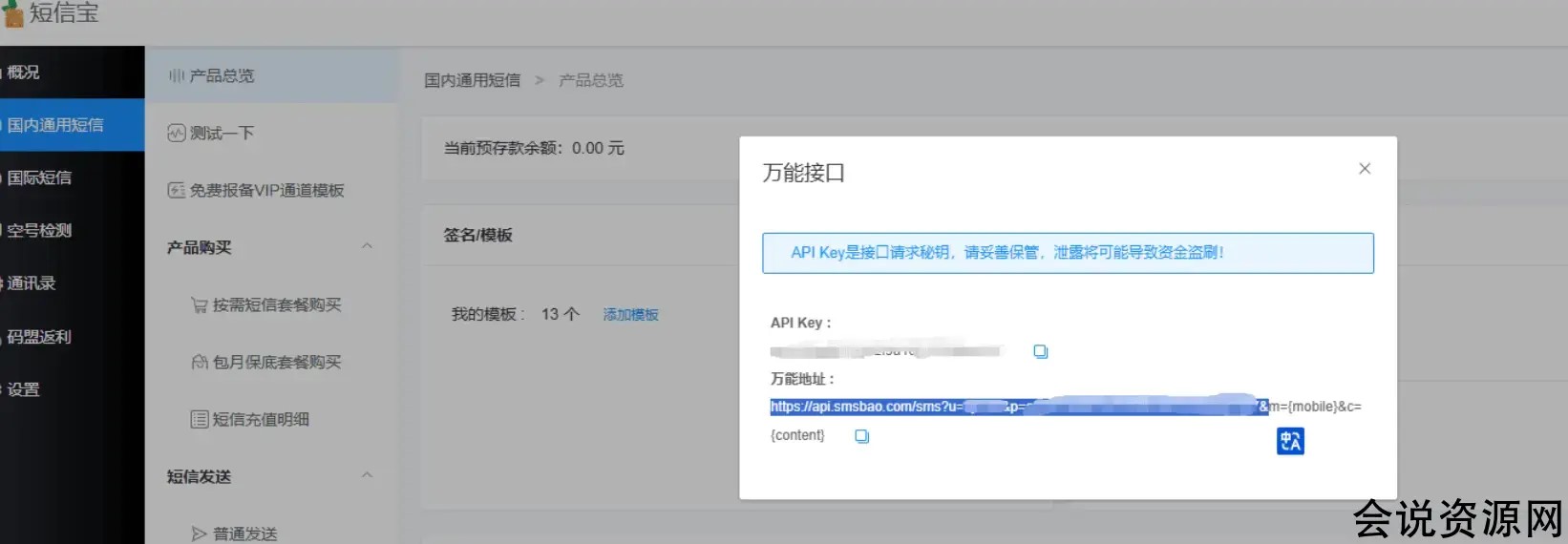This screenshot has width=1568, height=544.
Task: Collapse the 产品购买 section chevron
Action: click(367, 246)
